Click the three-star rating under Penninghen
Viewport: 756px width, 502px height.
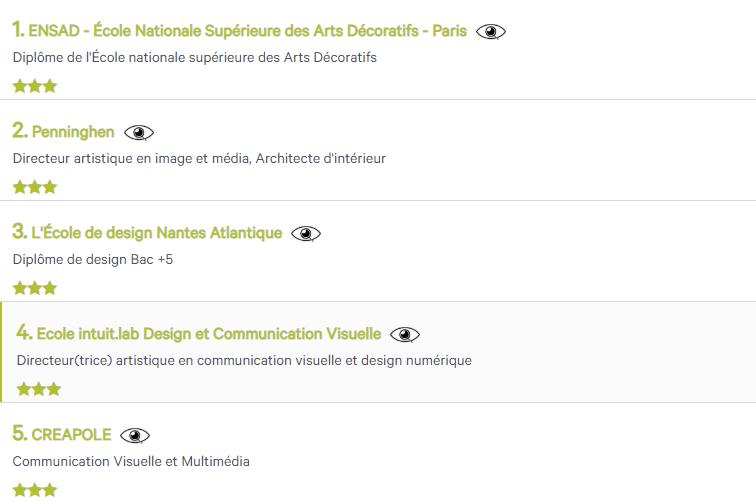35,187
